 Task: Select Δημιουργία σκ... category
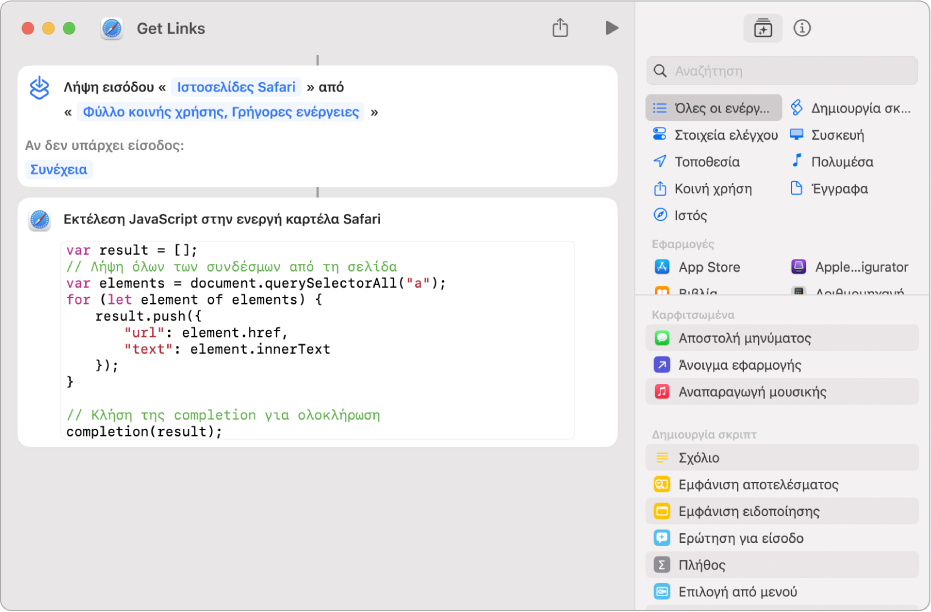click(x=851, y=108)
